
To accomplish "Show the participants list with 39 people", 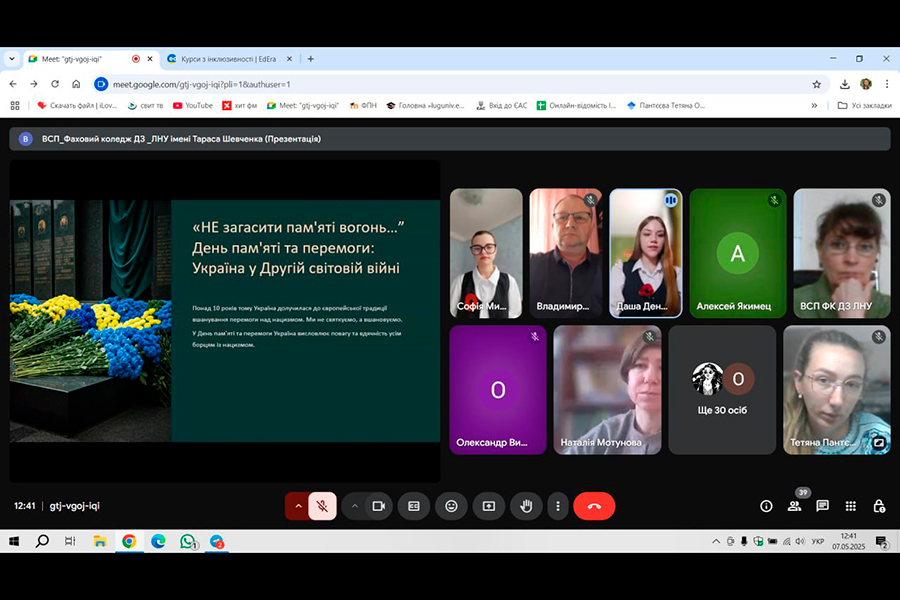I will click(794, 506).
